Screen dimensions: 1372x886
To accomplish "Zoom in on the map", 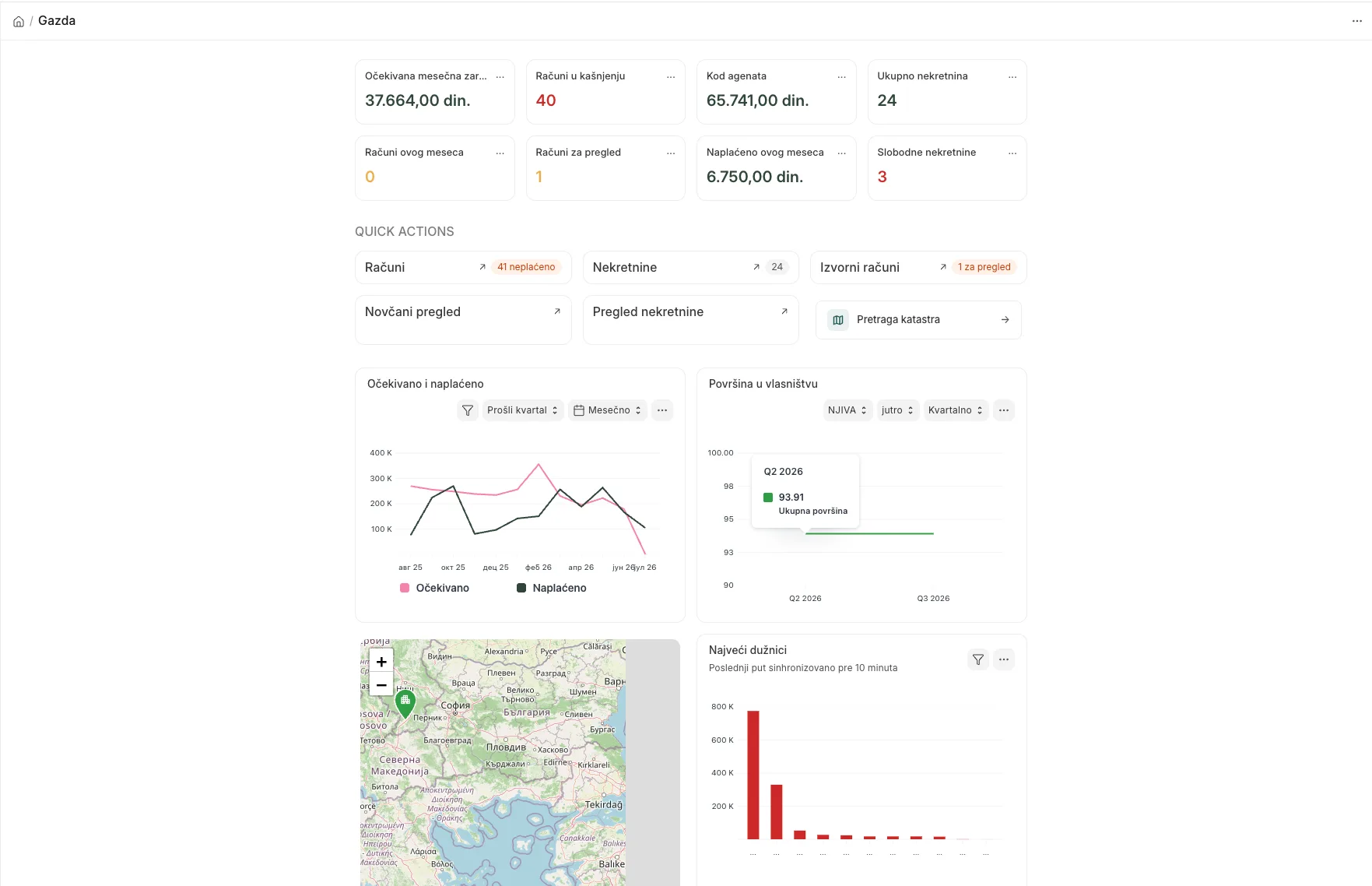I will point(381,662).
